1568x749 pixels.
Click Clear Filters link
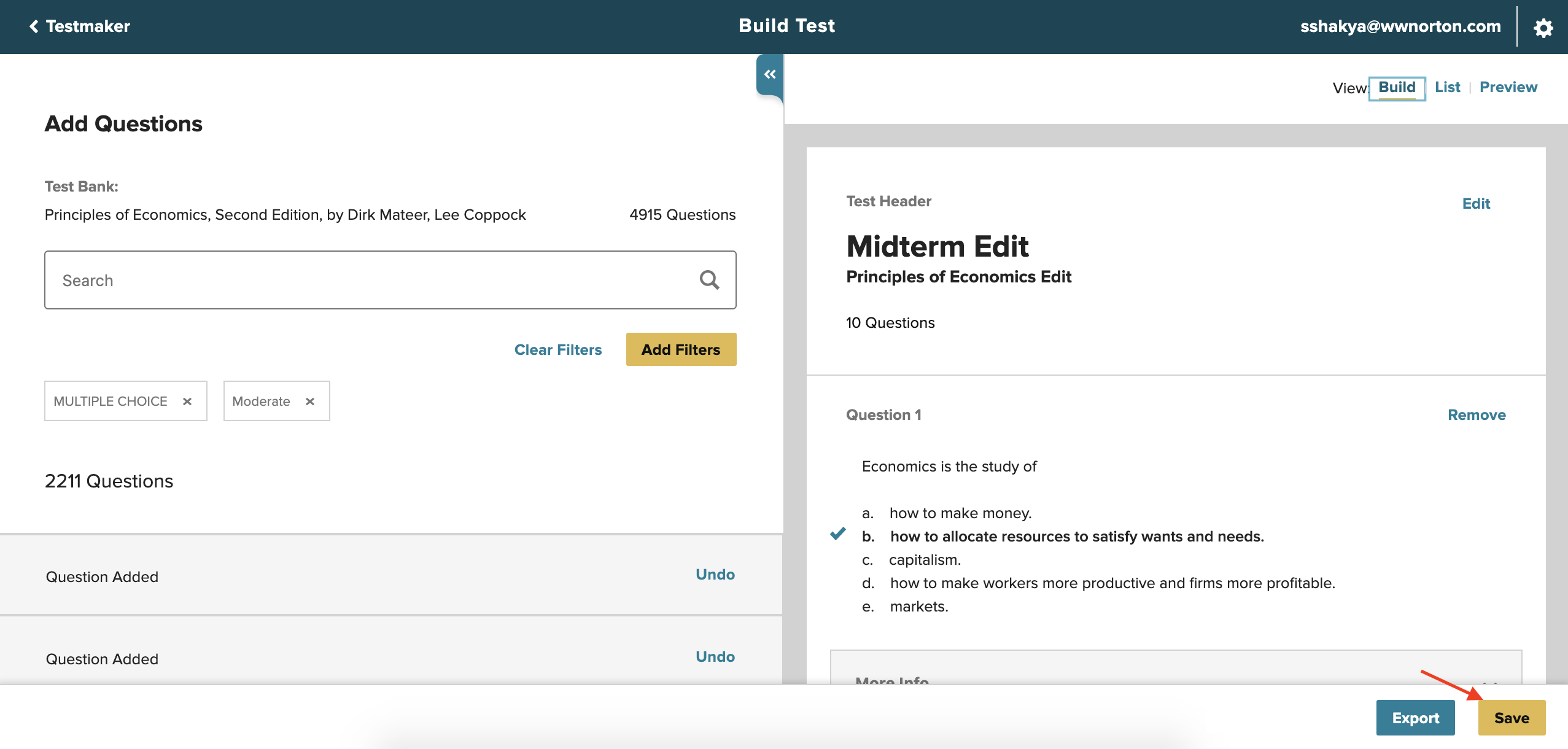coord(557,349)
